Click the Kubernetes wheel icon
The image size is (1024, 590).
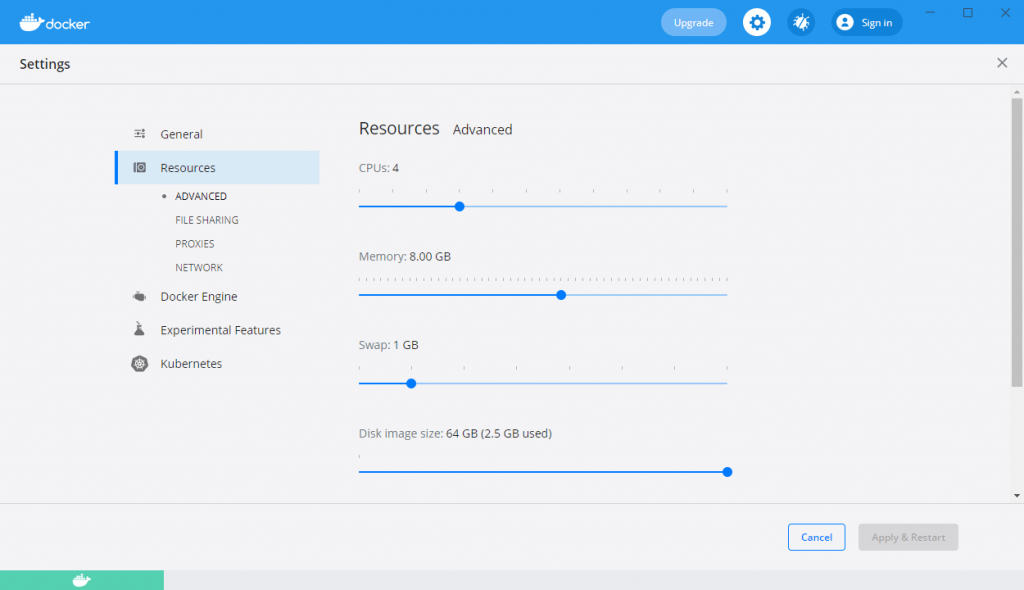[140, 364]
